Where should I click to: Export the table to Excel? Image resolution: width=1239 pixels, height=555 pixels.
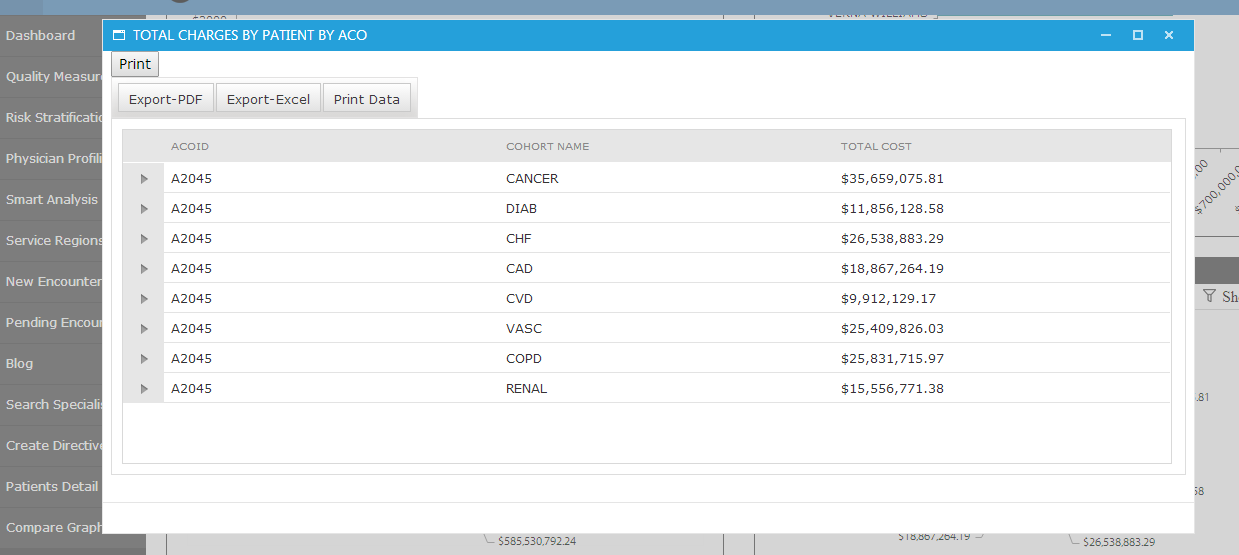coord(268,99)
